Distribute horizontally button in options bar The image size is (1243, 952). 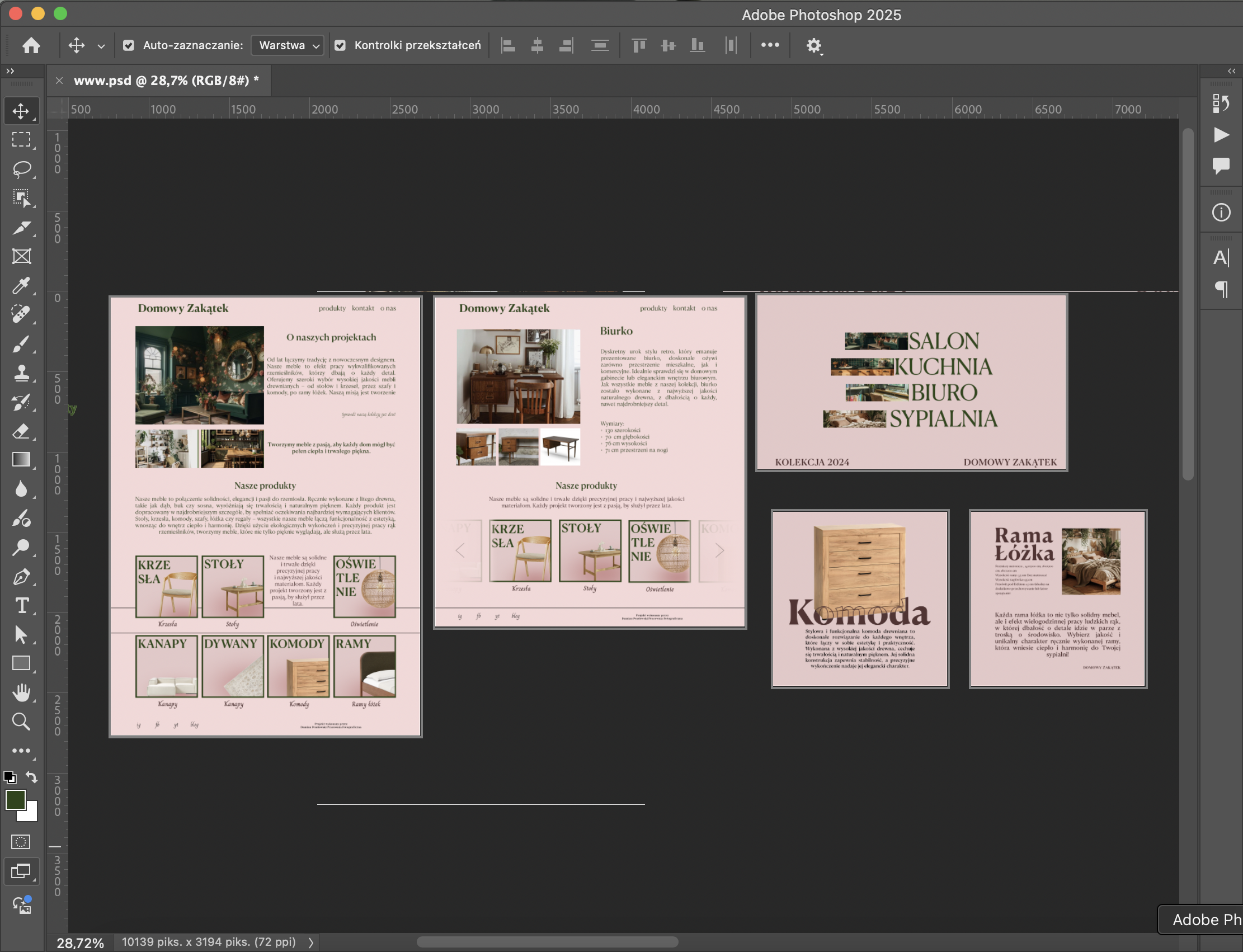point(731,45)
